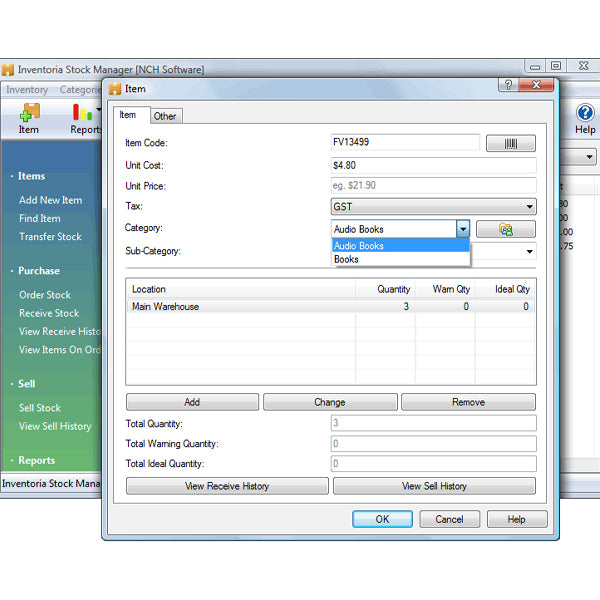Viewport: 600px width, 600px height.
Task: Open the category manager icon button
Action: point(505,229)
